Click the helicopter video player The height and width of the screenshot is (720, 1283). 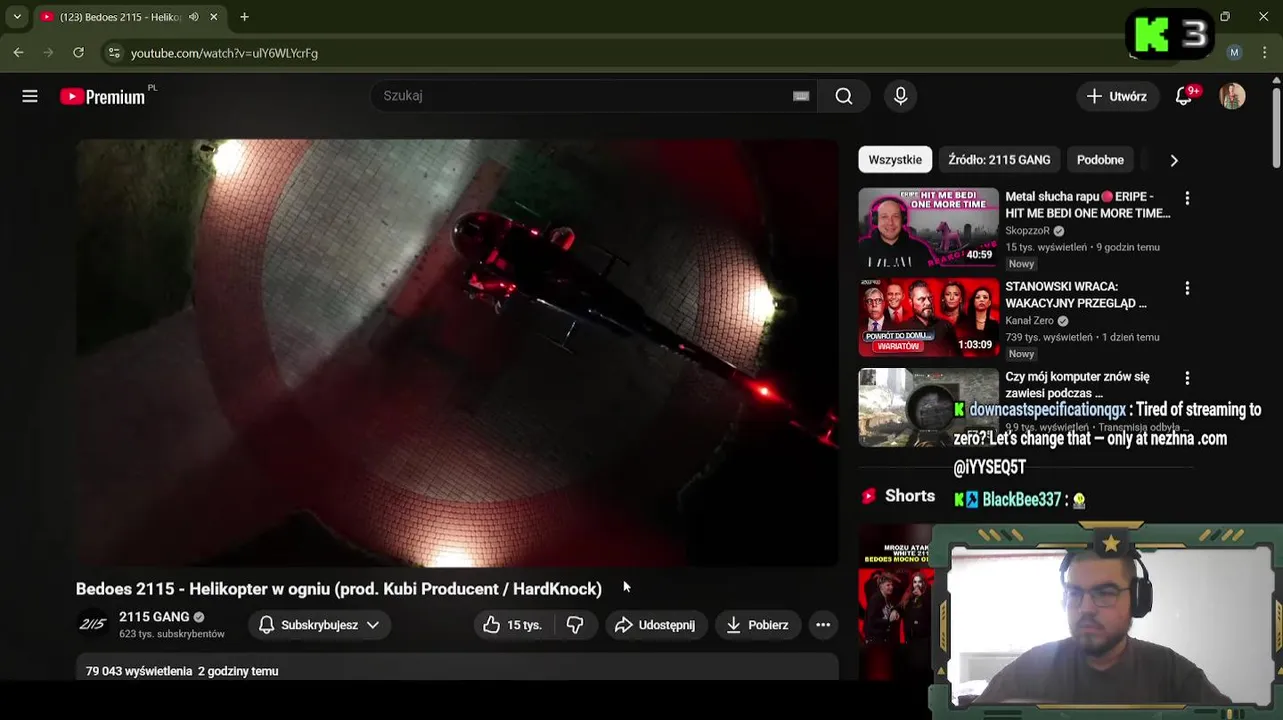(x=457, y=353)
